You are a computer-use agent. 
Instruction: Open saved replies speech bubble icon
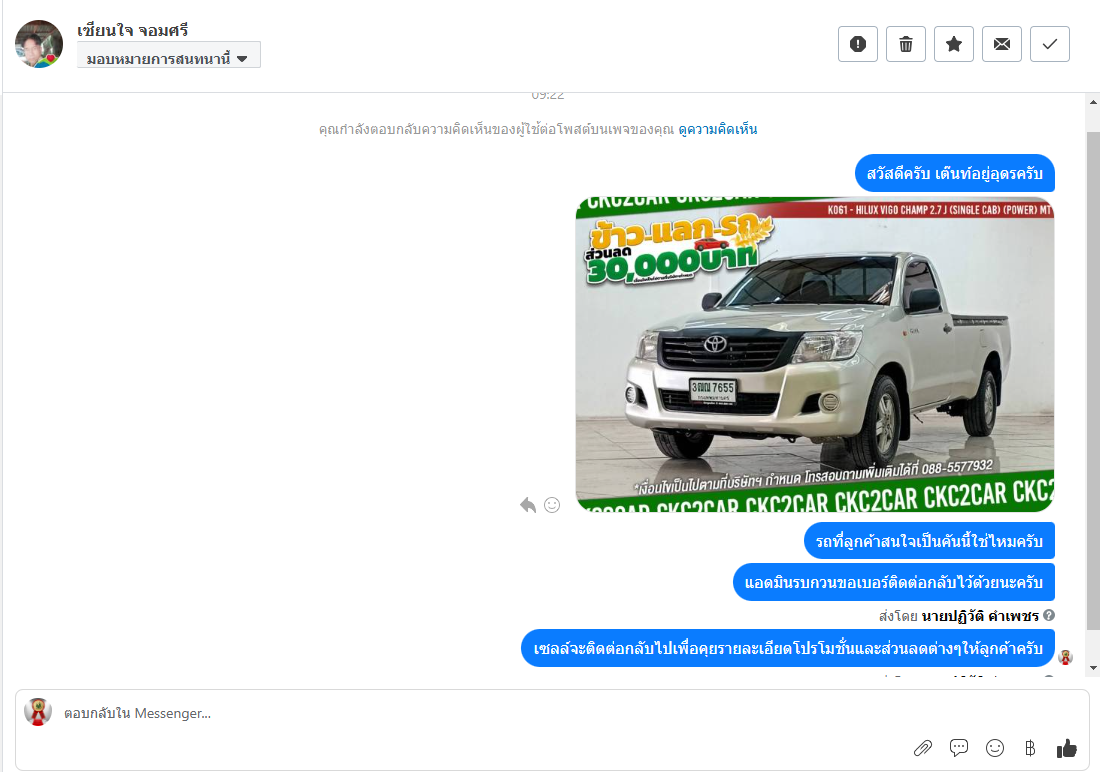(959, 748)
